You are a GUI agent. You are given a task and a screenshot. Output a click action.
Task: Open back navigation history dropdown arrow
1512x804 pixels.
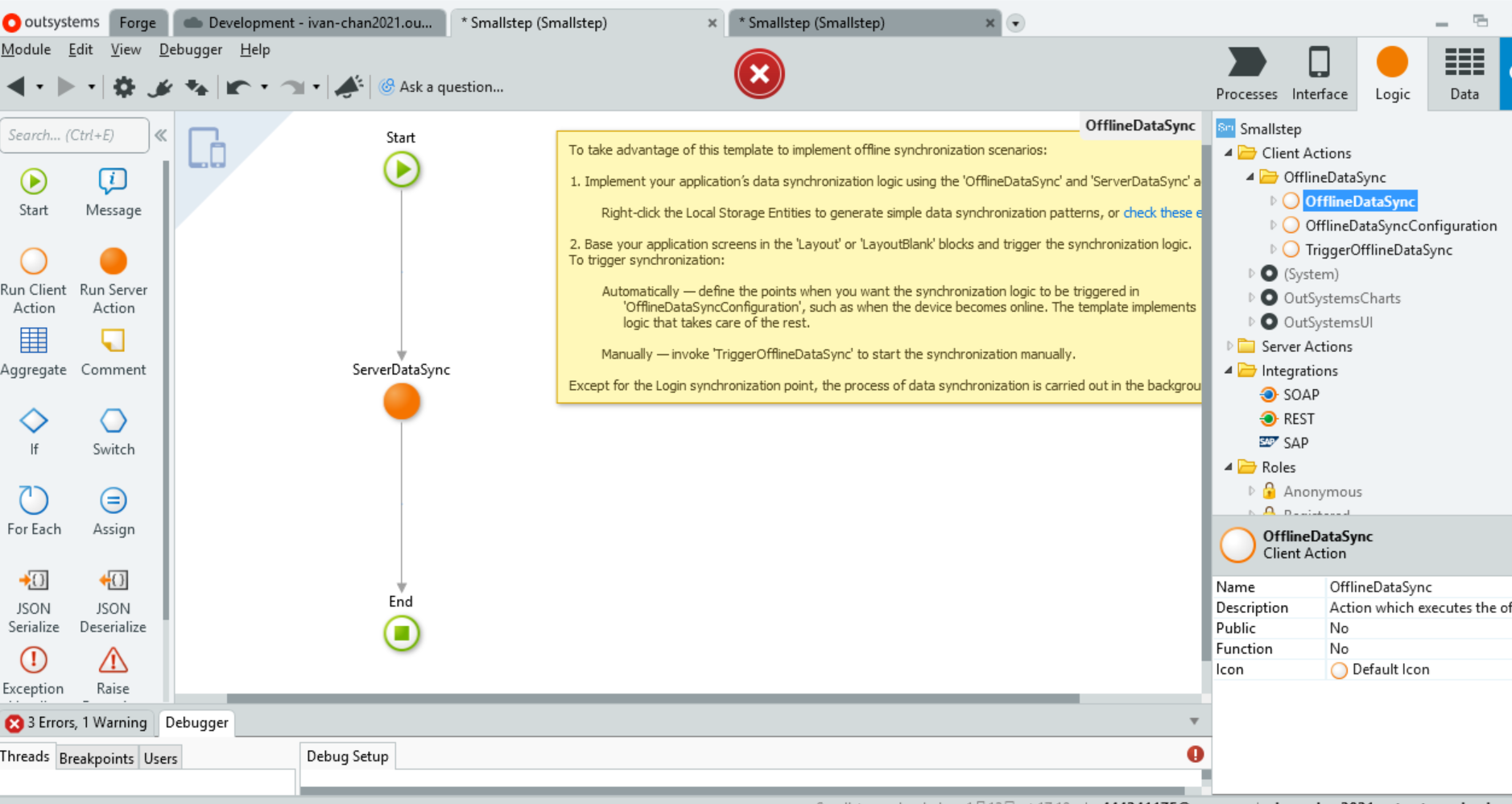point(39,86)
